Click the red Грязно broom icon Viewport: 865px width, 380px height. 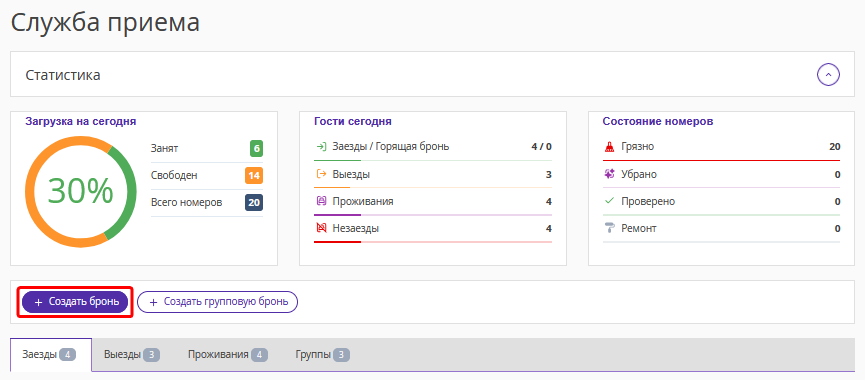[610, 147]
